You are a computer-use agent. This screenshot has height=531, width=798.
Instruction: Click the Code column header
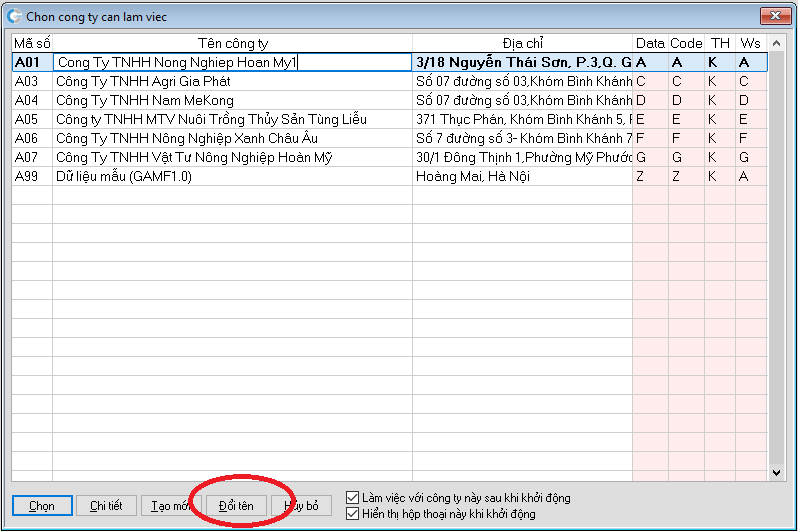pos(687,43)
